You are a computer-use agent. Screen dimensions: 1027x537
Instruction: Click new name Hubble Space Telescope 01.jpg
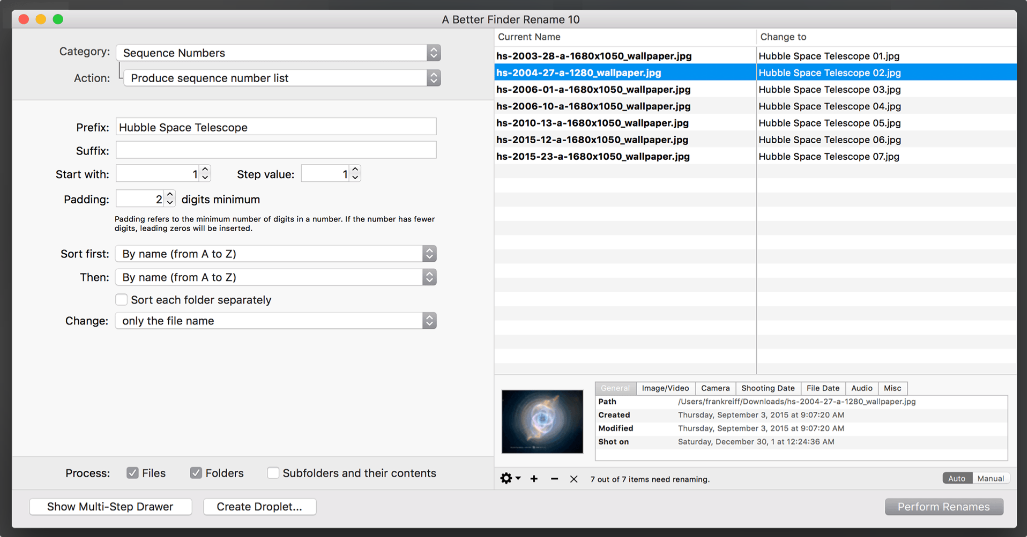[829, 56]
